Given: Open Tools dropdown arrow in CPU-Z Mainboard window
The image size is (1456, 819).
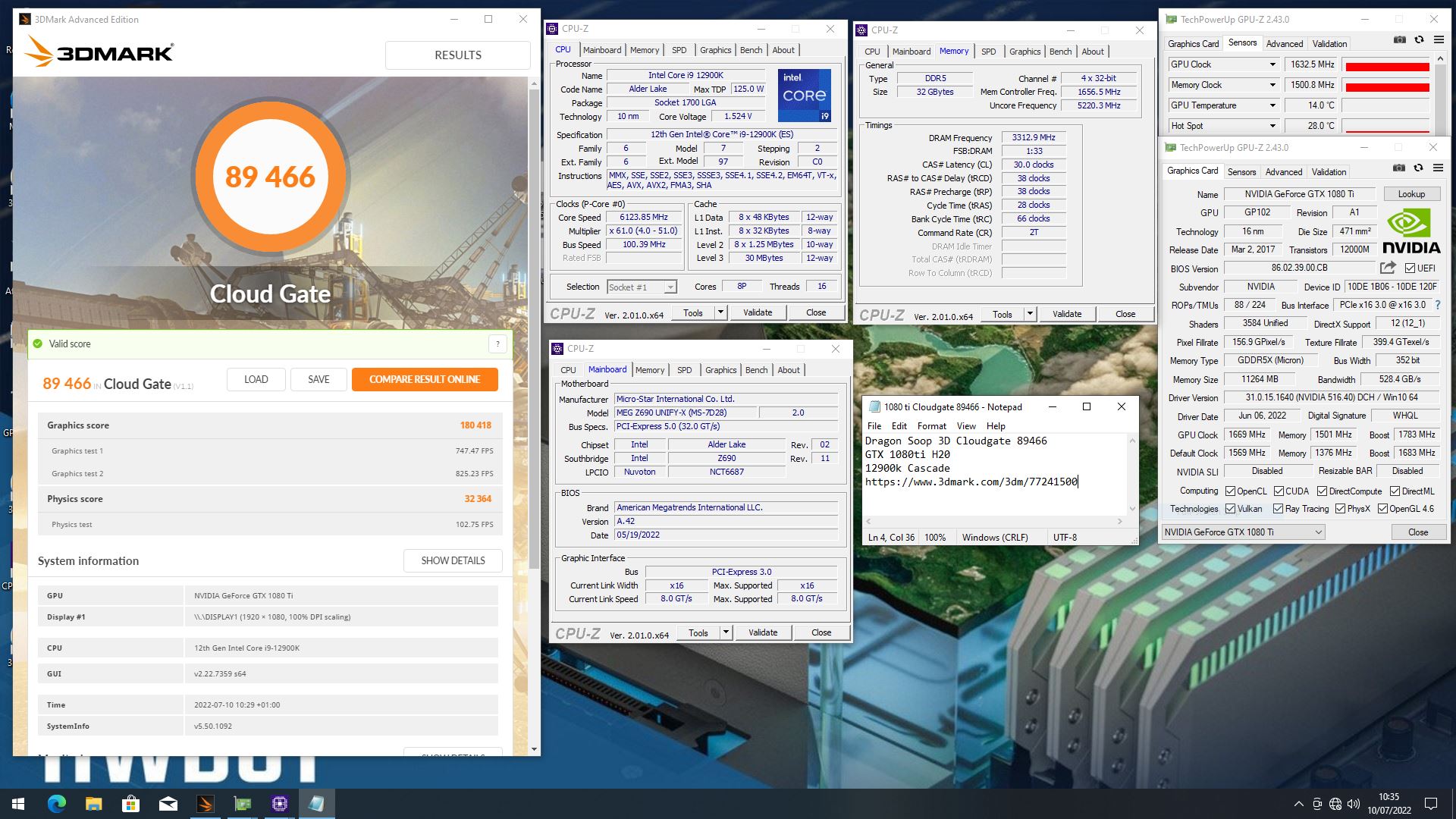Looking at the screenshot, I should (x=726, y=632).
